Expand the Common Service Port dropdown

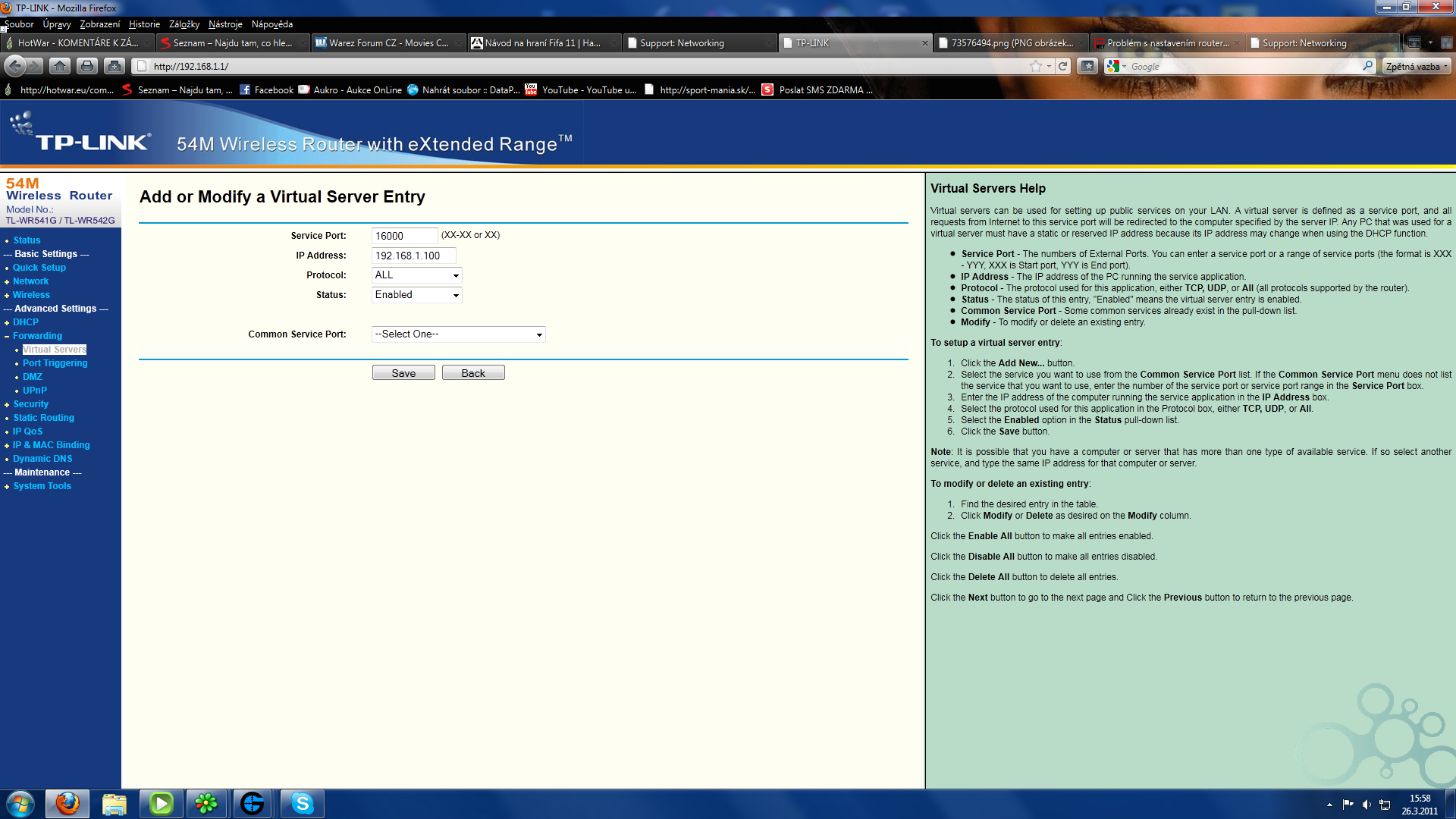point(458,334)
